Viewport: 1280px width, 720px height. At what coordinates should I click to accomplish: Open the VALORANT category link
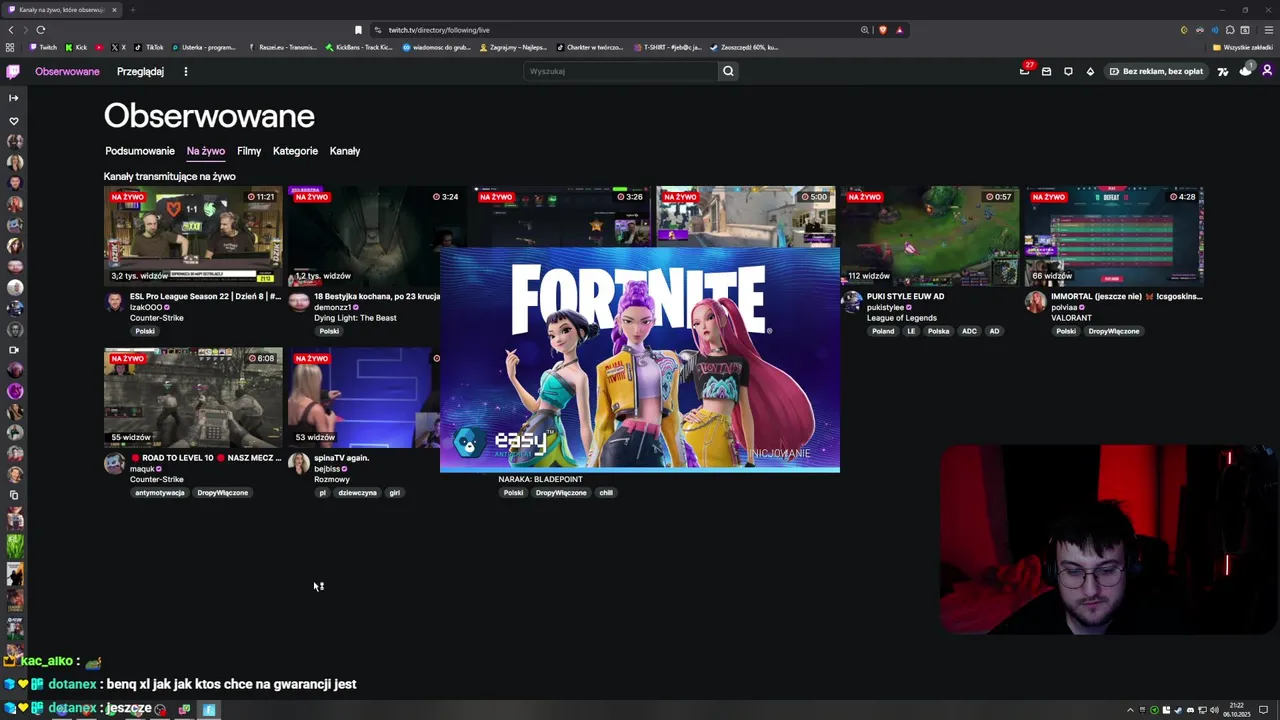[x=1071, y=318]
